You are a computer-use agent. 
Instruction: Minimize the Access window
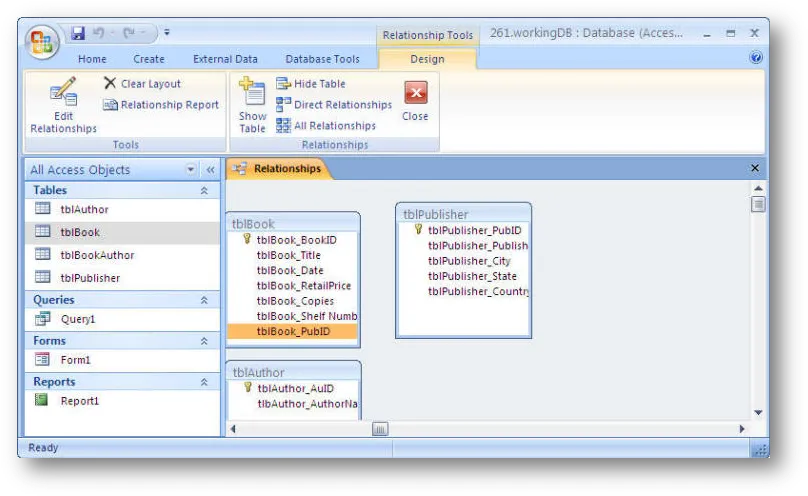(707, 34)
